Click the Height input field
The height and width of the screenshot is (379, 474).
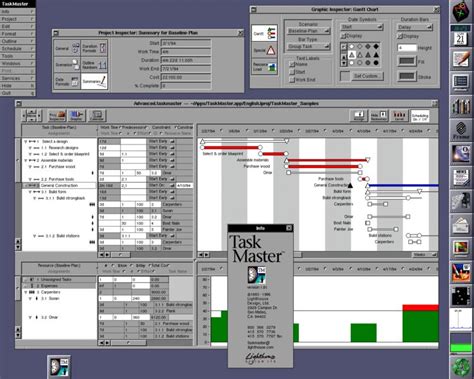(x=407, y=48)
